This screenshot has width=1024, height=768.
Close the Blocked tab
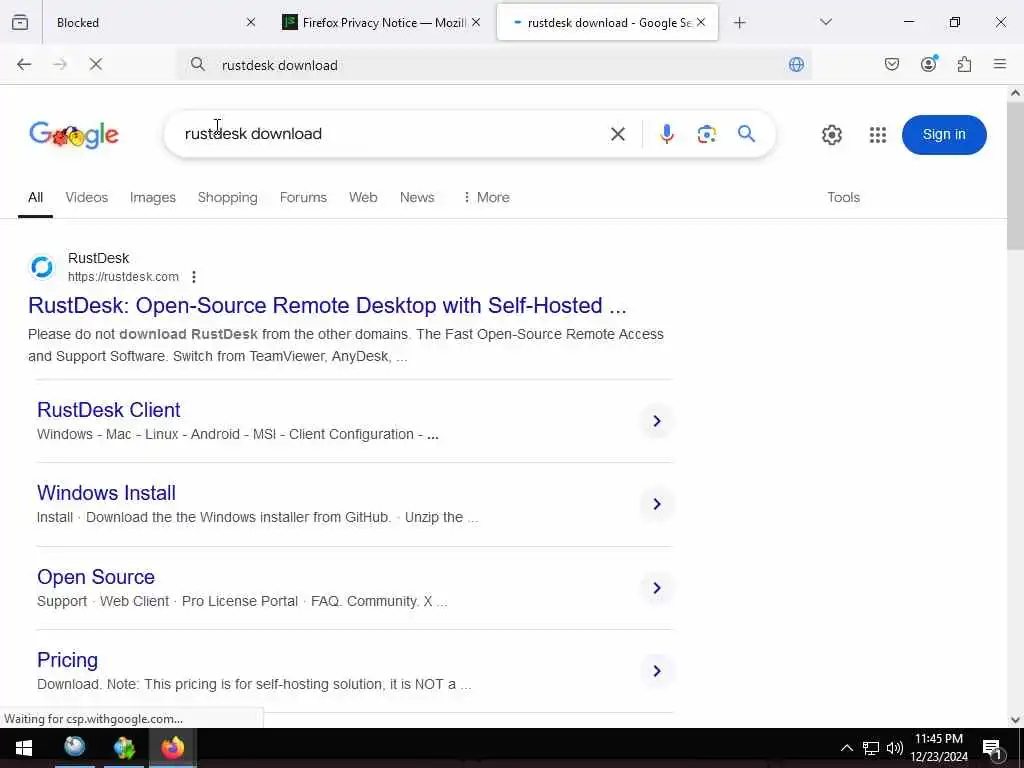click(x=251, y=23)
